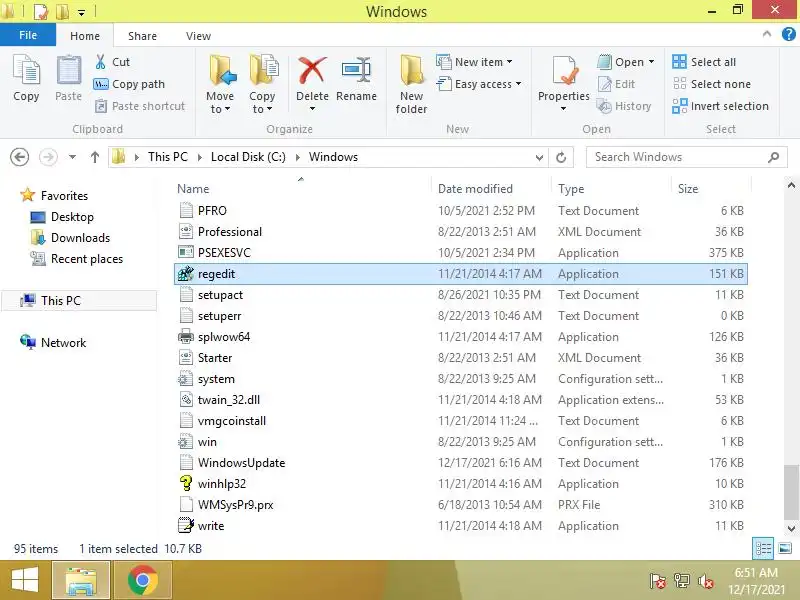This screenshot has width=800, height=600.
Task: Rename the selected file
Action: 356,79
